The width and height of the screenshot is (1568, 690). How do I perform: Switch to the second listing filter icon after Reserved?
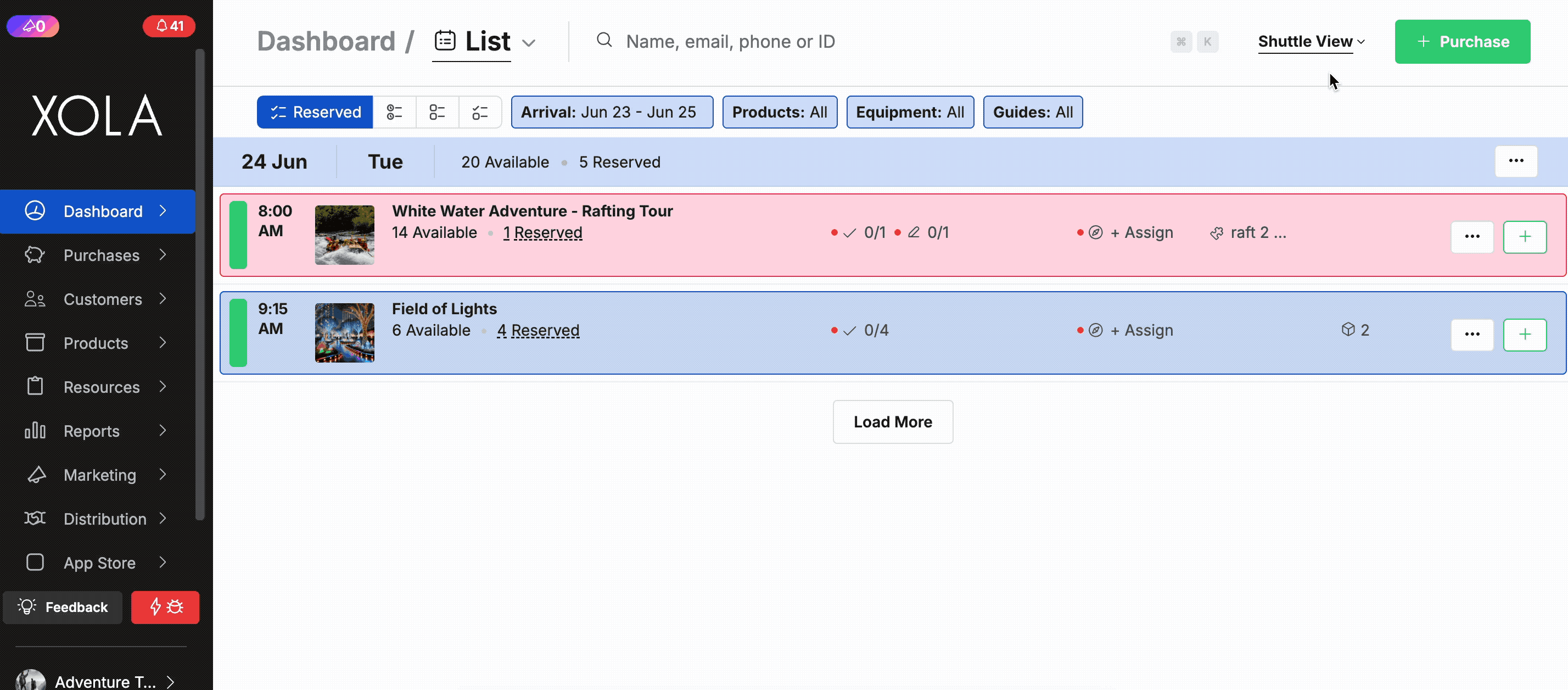pyautogui.click(x=437, y=112)
